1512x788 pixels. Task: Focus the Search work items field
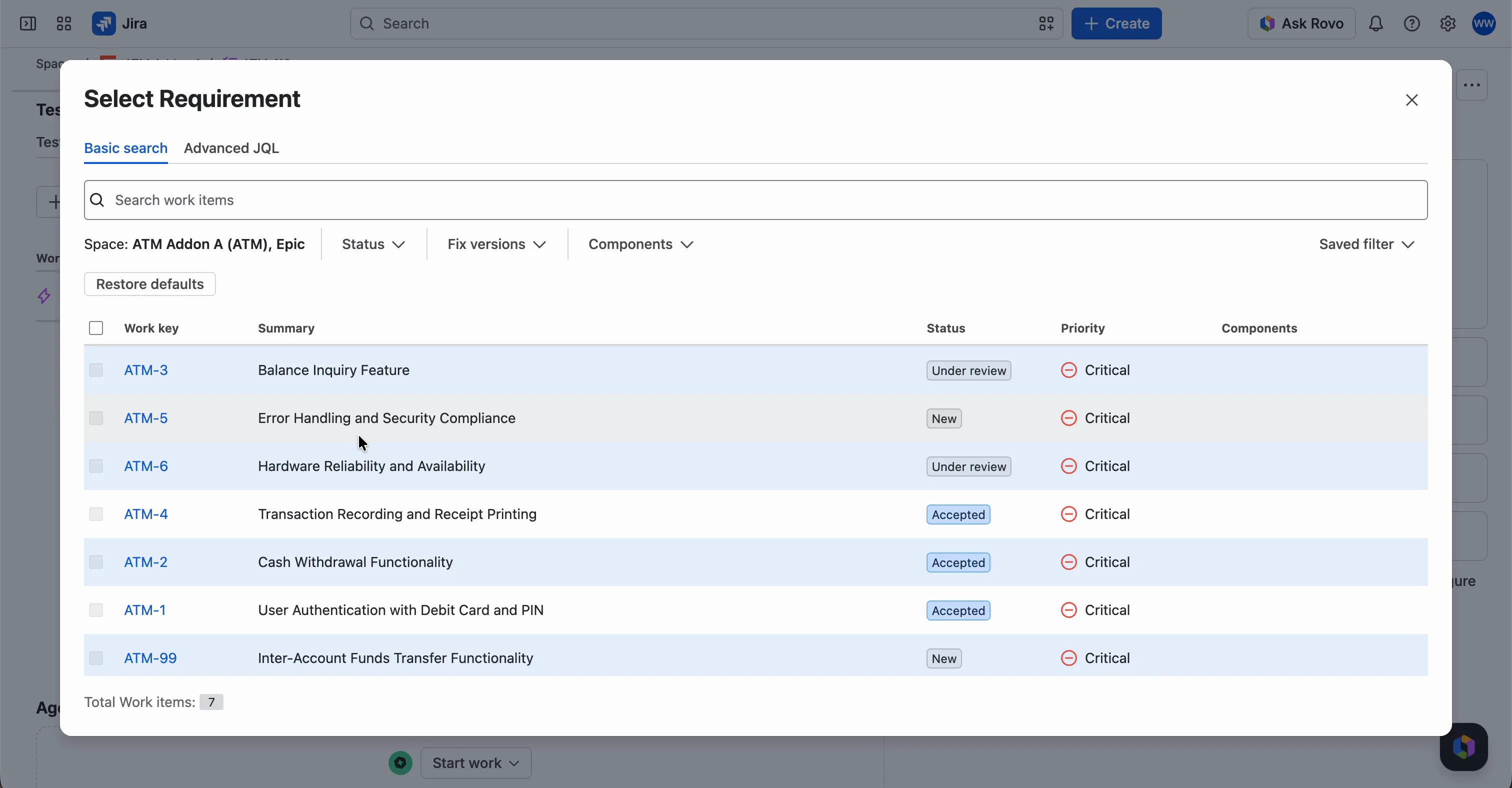click(x=755, y=200)
